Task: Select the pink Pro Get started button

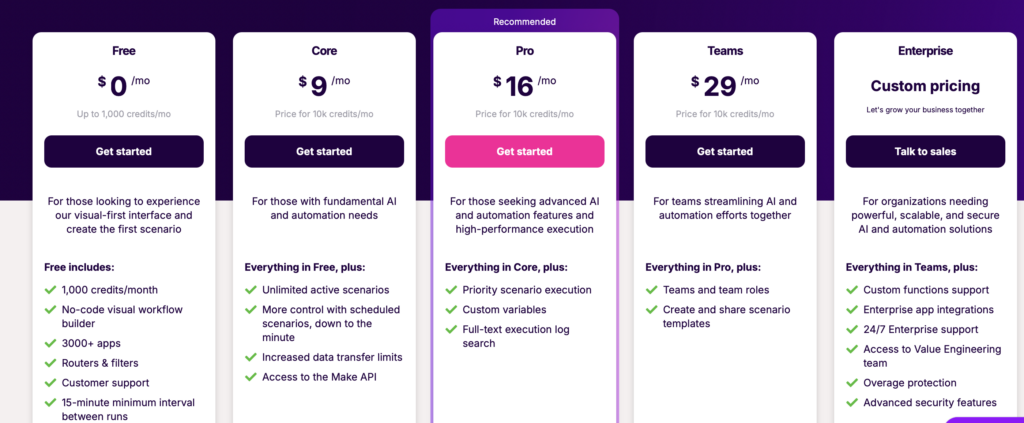Action: click(x=524, y=151)
